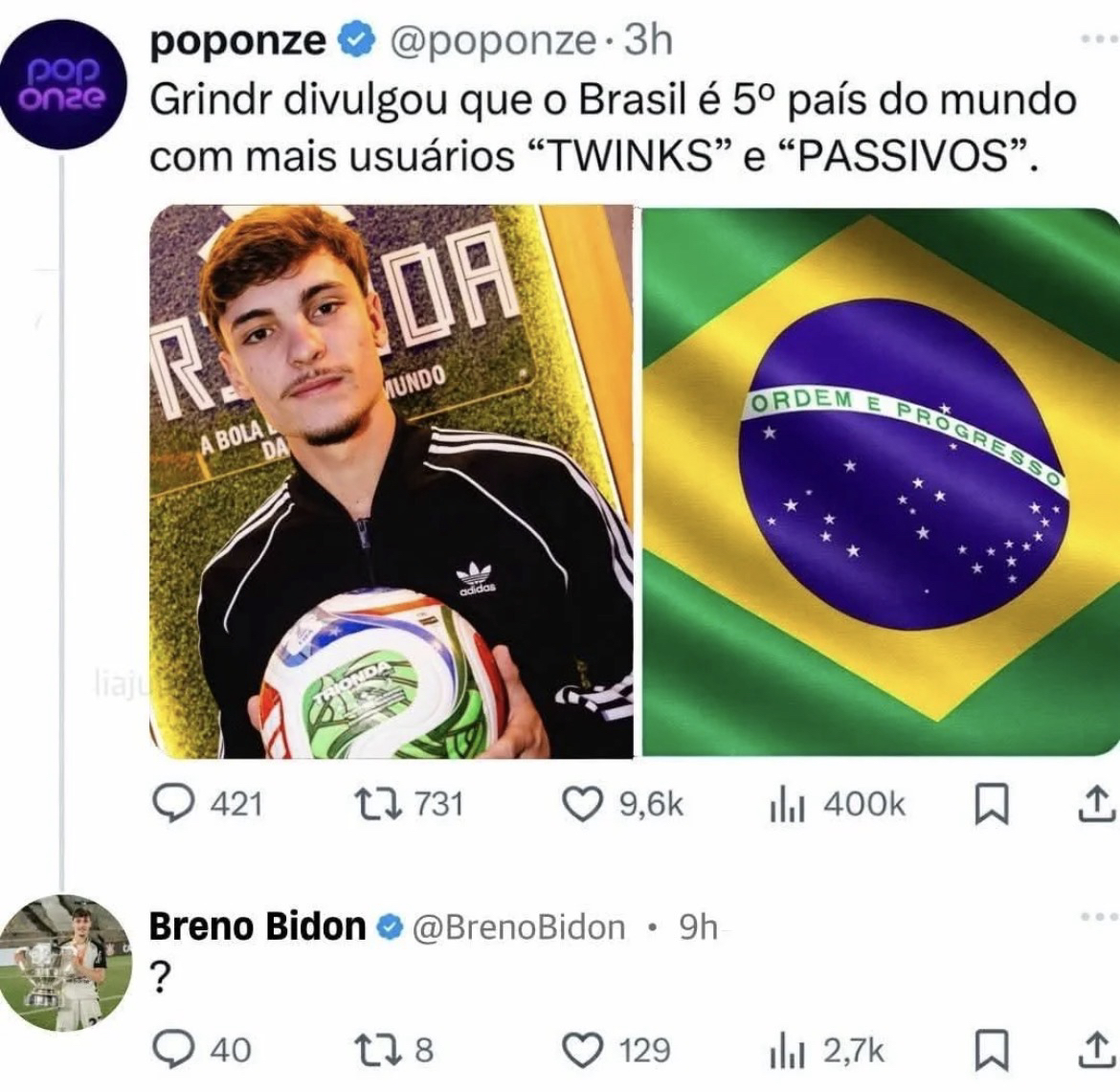This screenshot has height=1092, width=1120.
Task: Click the @BrenoBidon handle link
Action: pyautogui.click(x=518, y=926)
